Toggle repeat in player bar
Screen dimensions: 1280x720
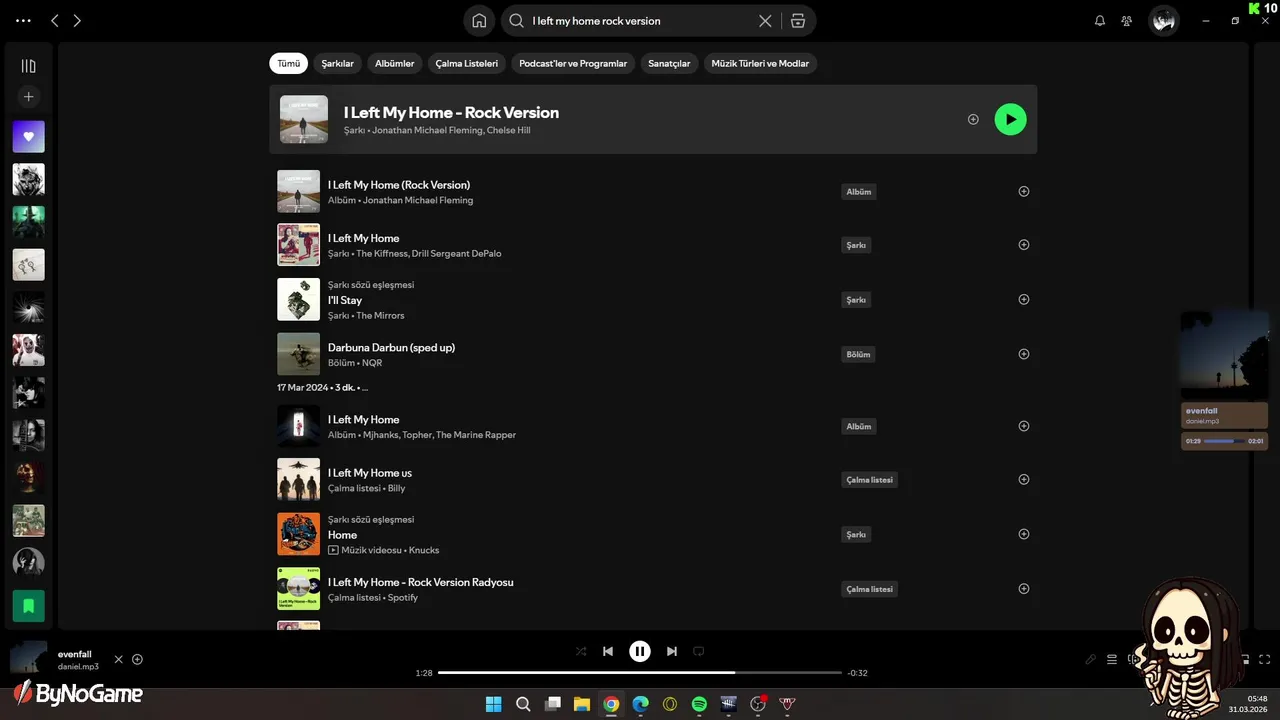699,651
